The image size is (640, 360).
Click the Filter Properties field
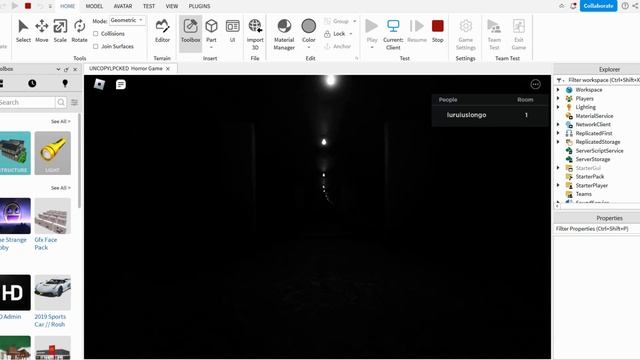596,229
